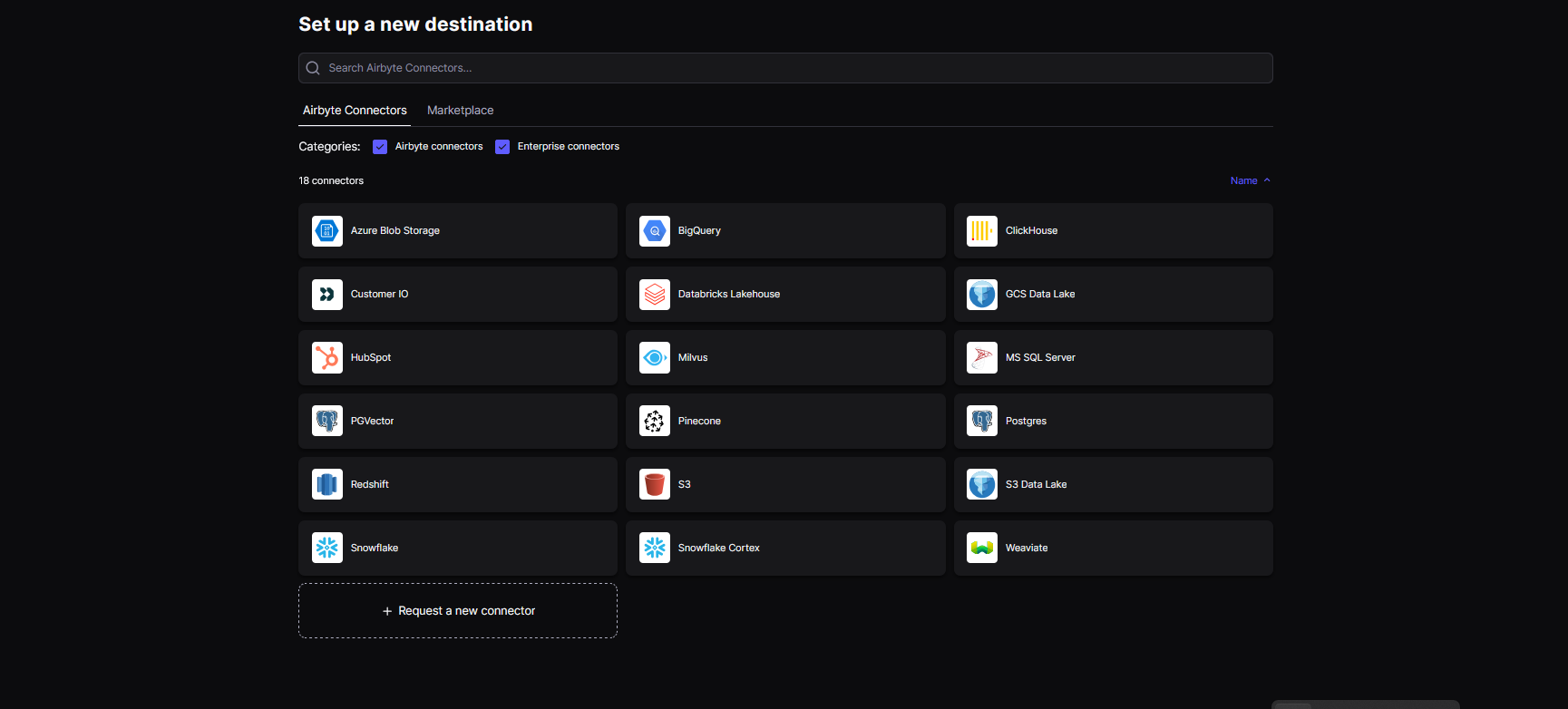The width and height of the screenshot is (1568, 709).
Task: Click Request a new connector button
Action: tap(458, 611)
